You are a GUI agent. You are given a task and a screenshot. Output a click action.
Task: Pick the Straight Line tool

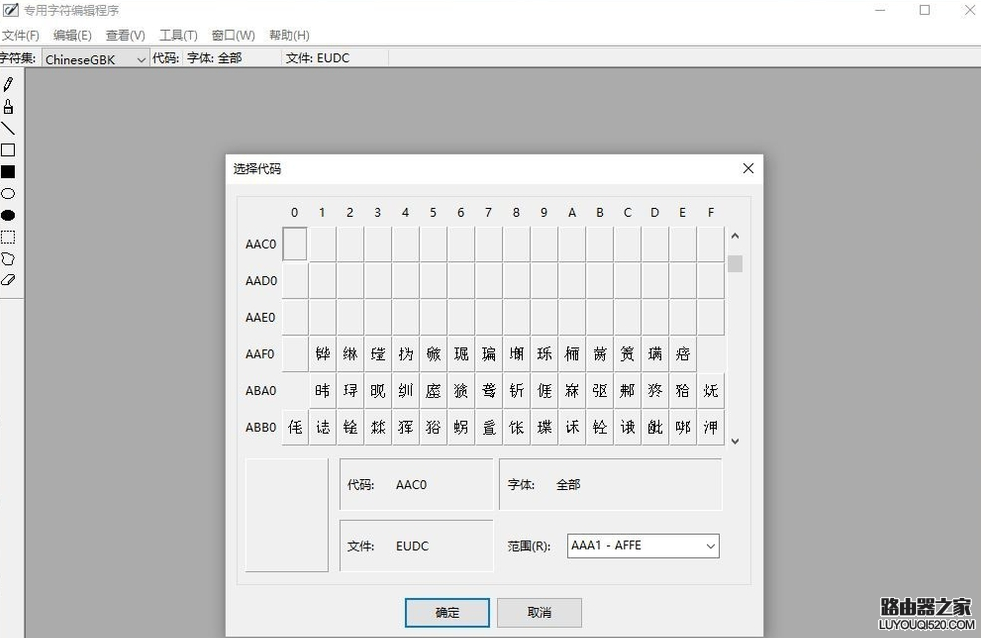pos(10,128)
